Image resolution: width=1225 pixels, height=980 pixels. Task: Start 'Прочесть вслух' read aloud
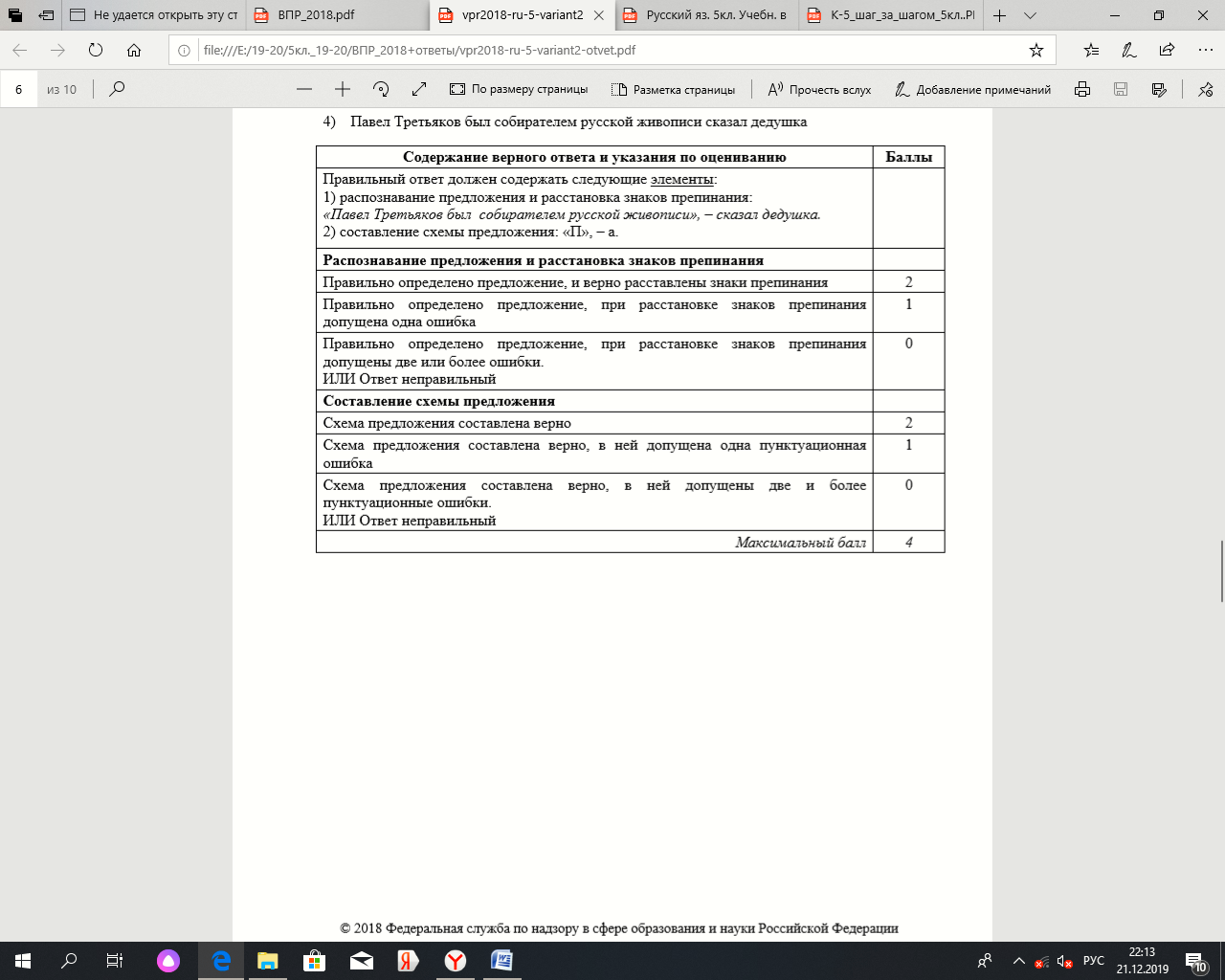click(820, 89)
